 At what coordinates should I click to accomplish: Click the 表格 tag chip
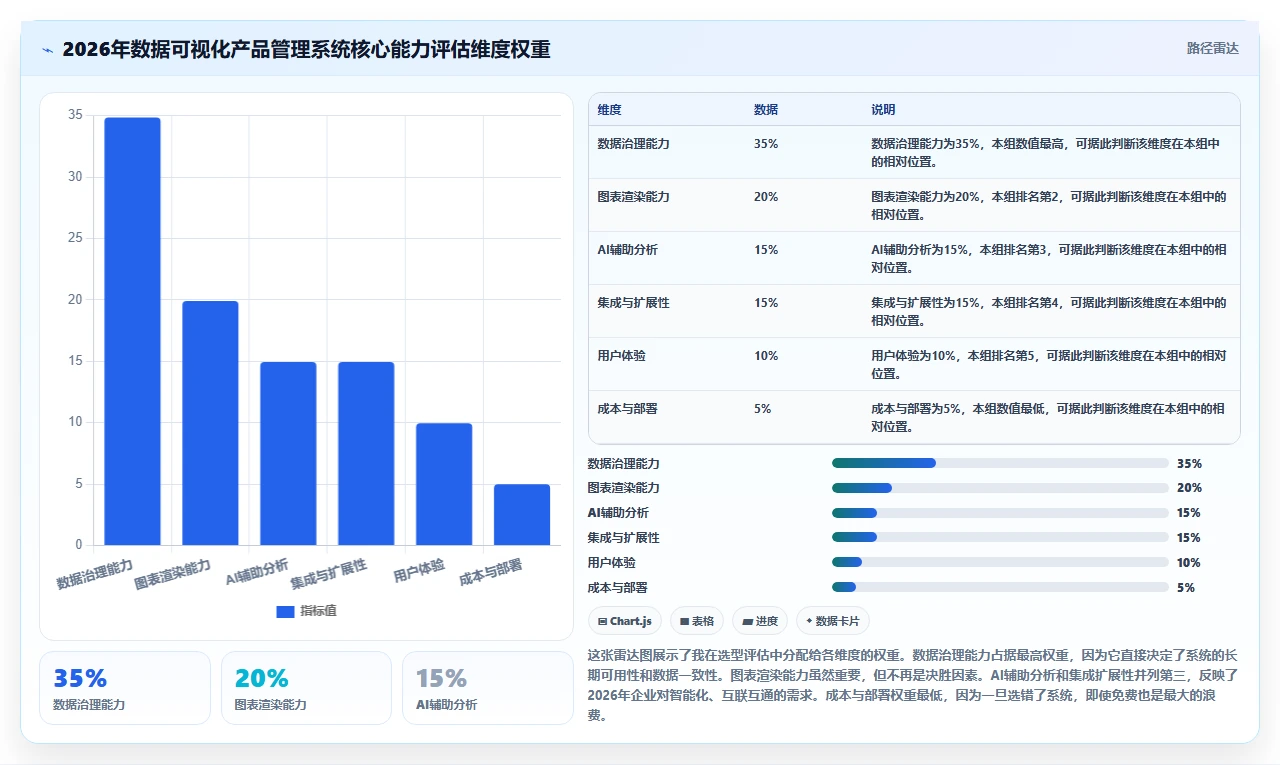[x=697, y=621]
